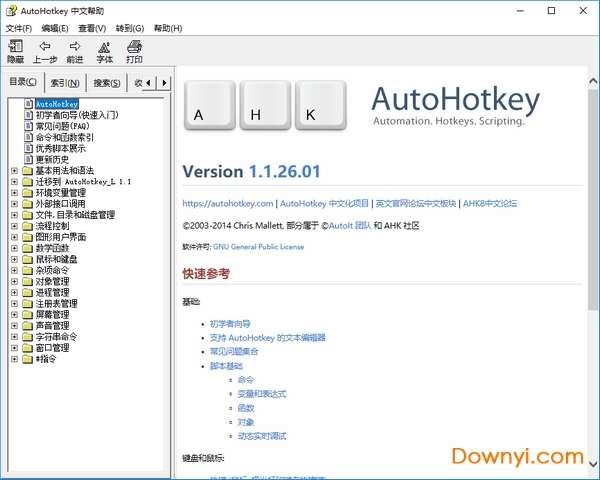Open the 文件(F) menu
The width and height of the screenshot is (600, 480).
click(19, 28)
